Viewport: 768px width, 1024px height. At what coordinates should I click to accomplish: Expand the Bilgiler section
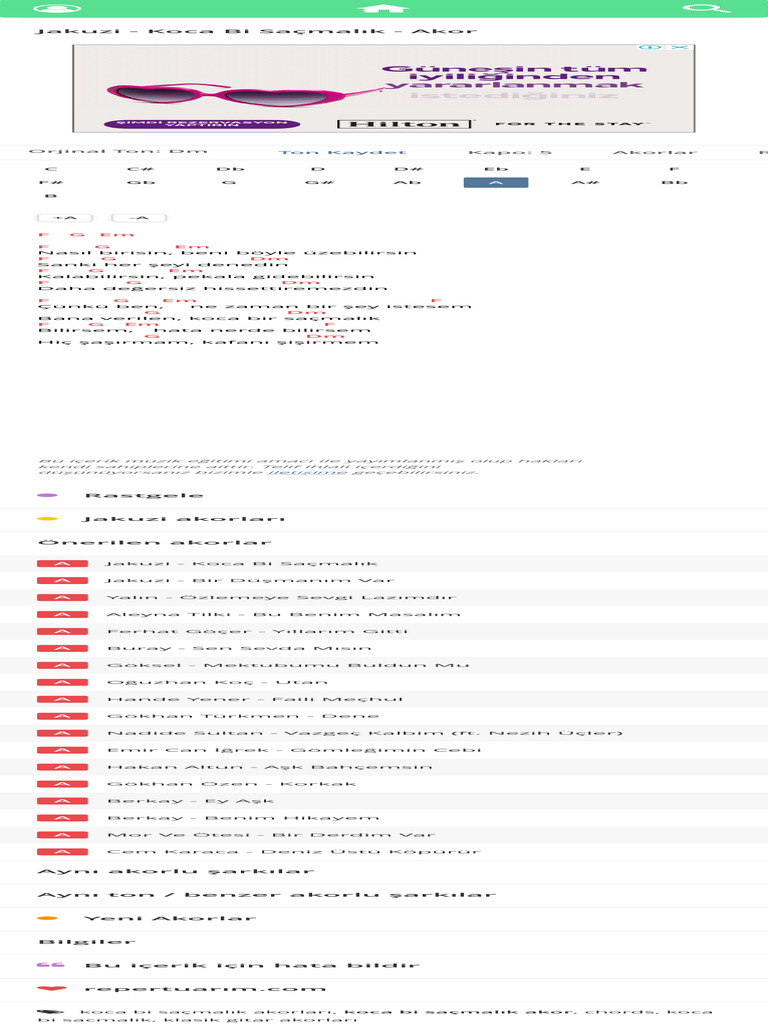(x=384, y=942)
